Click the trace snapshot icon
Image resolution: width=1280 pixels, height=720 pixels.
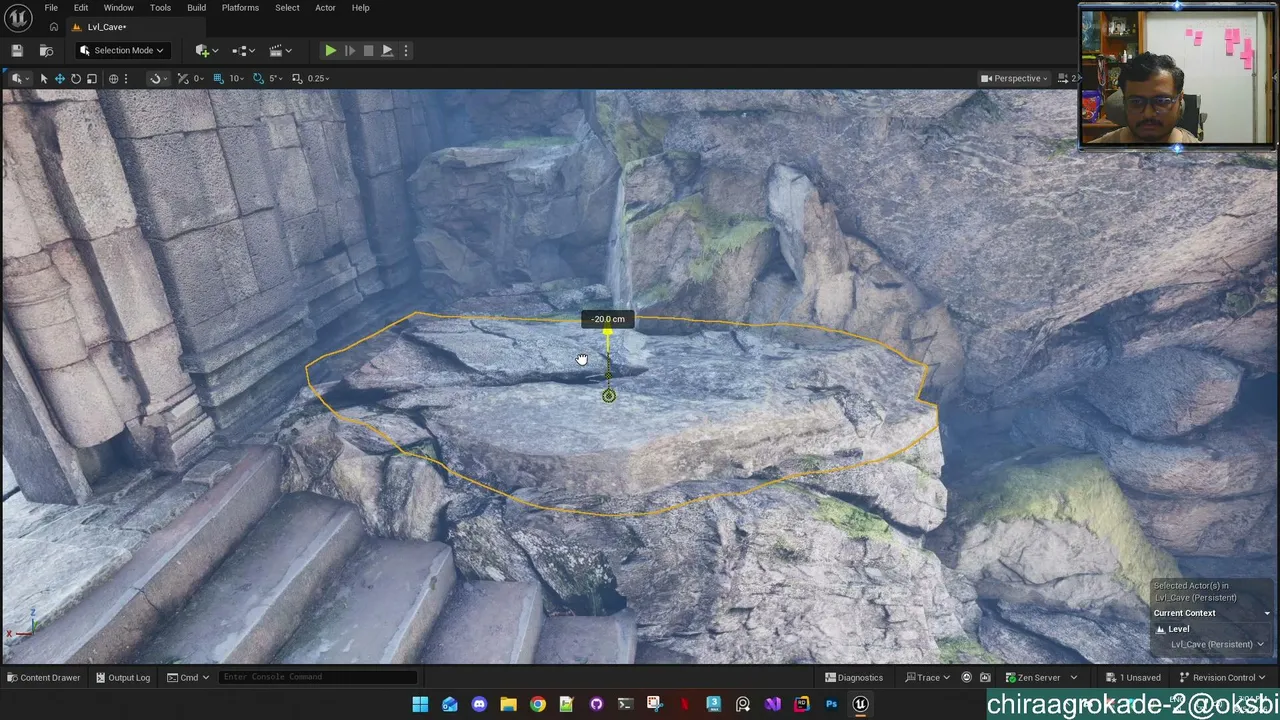(x=985, y=678)
